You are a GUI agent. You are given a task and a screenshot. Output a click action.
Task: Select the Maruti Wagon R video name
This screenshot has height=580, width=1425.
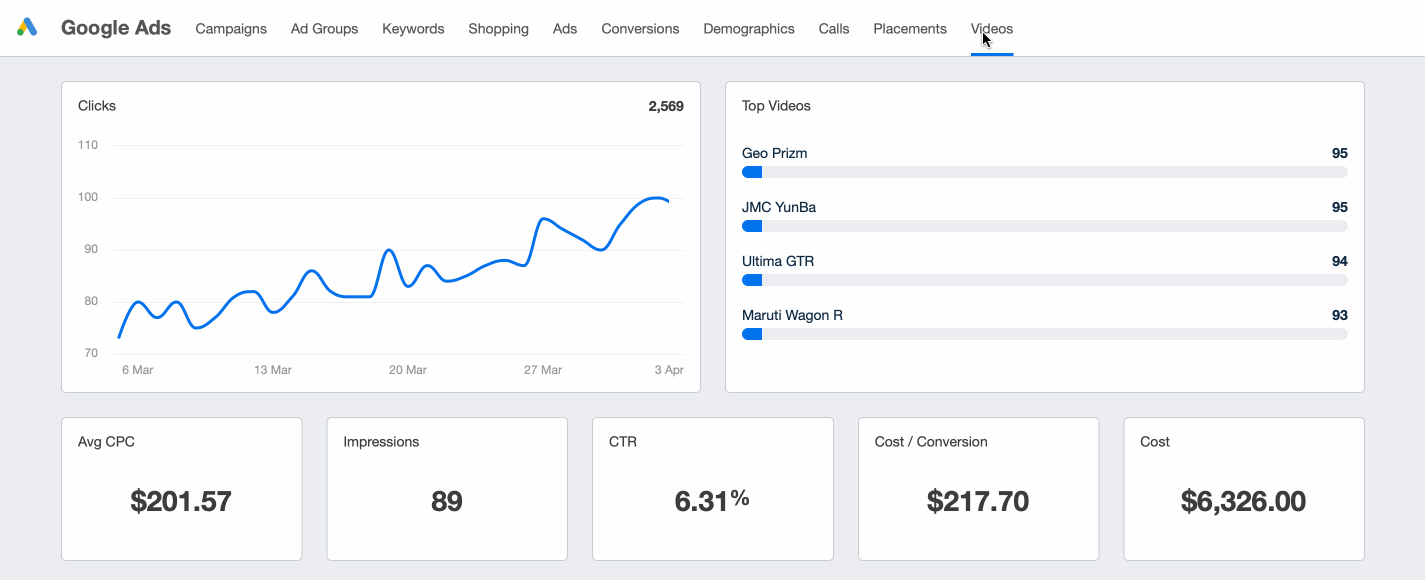[x=792, y=315]
